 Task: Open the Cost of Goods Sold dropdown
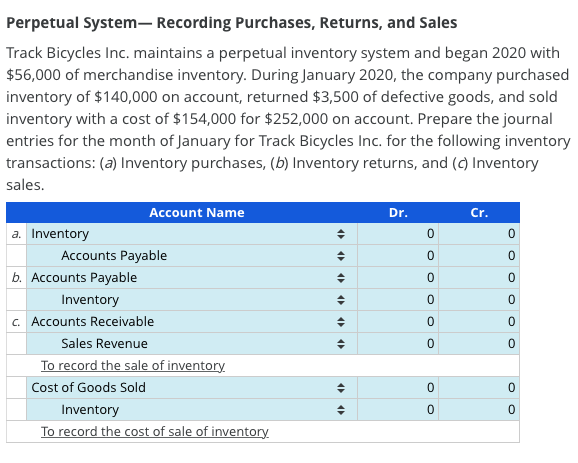point(192,387)
